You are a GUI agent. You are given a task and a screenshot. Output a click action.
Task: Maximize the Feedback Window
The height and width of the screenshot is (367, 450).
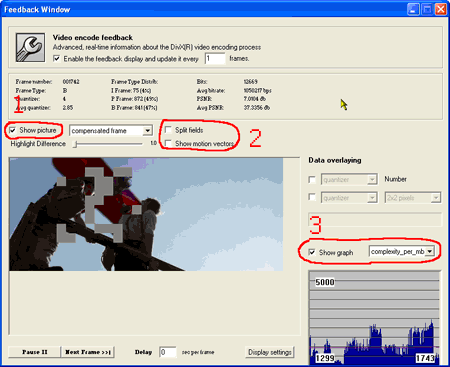pos(427,9)
